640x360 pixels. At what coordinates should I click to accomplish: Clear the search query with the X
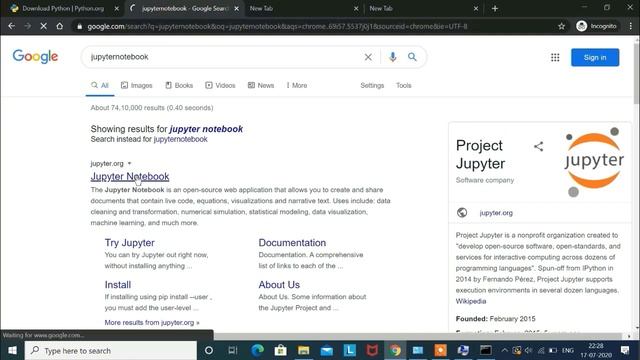click(x=368, y=57)
